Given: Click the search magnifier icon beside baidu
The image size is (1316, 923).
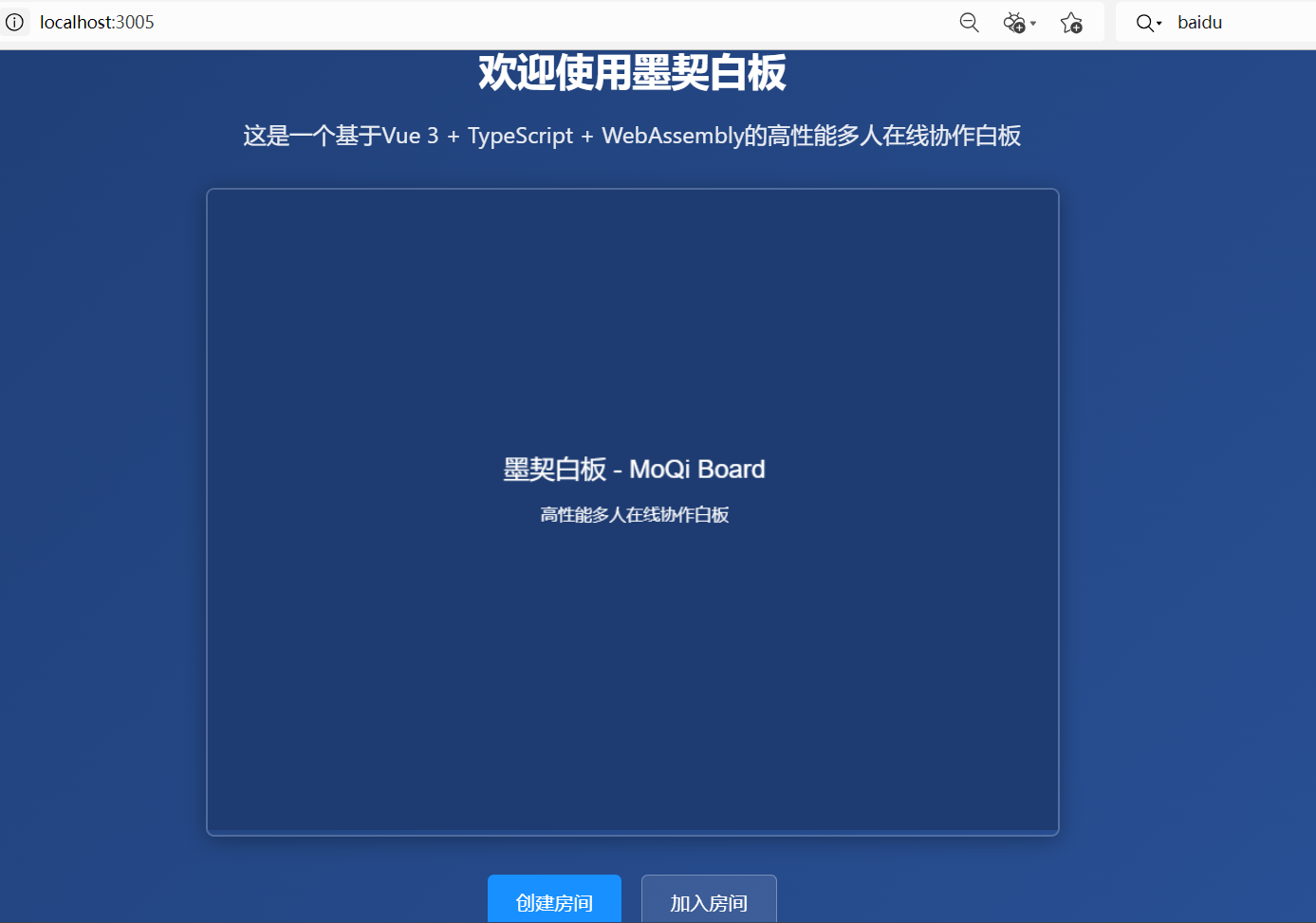Looking at the screenshot, I should coord(1142,22).
